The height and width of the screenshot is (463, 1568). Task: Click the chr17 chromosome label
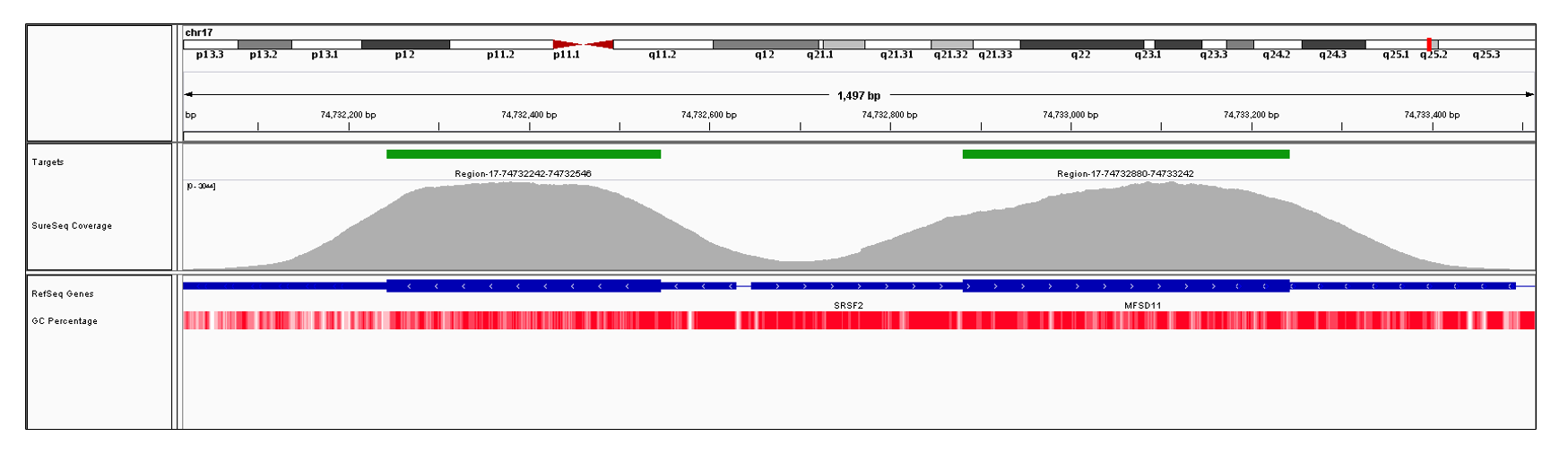(198, 32)
